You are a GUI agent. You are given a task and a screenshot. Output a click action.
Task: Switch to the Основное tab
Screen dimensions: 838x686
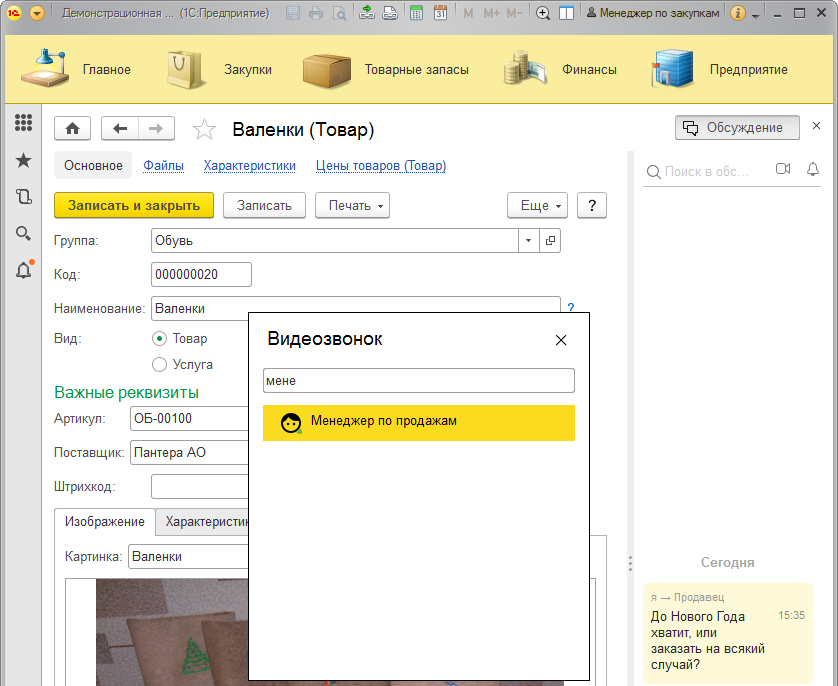(x=94, y=166)
